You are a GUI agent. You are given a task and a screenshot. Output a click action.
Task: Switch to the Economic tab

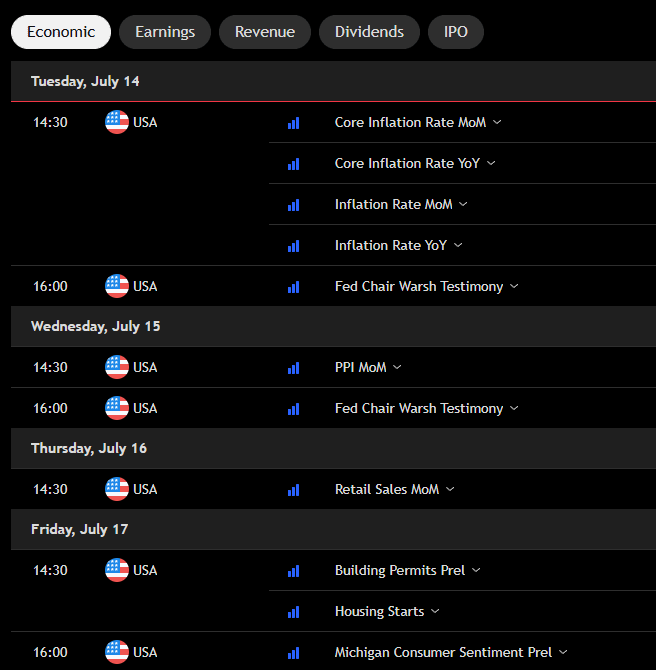tap(61, 32)
